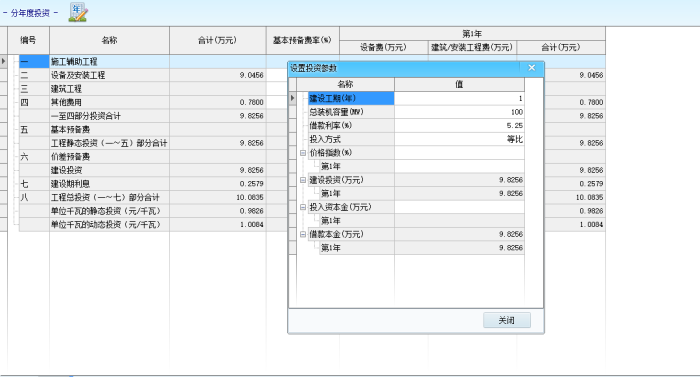Open the 投入方式 value 等比
This screenshot has width=700, height=377.
459,139
